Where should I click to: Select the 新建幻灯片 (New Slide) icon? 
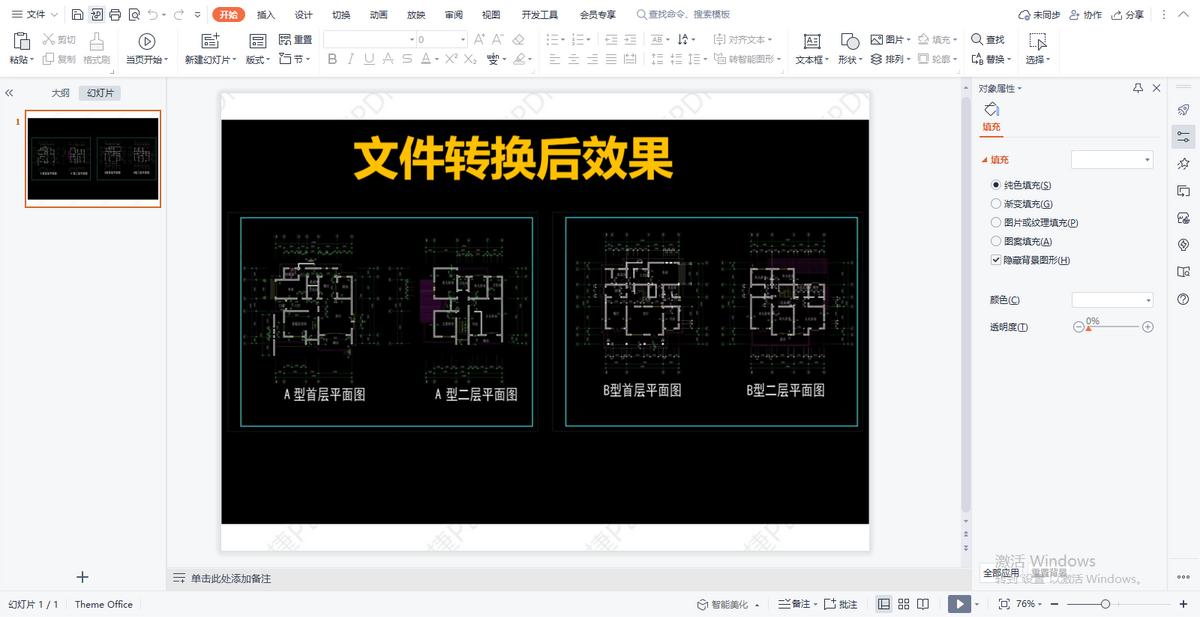(210, 42)
